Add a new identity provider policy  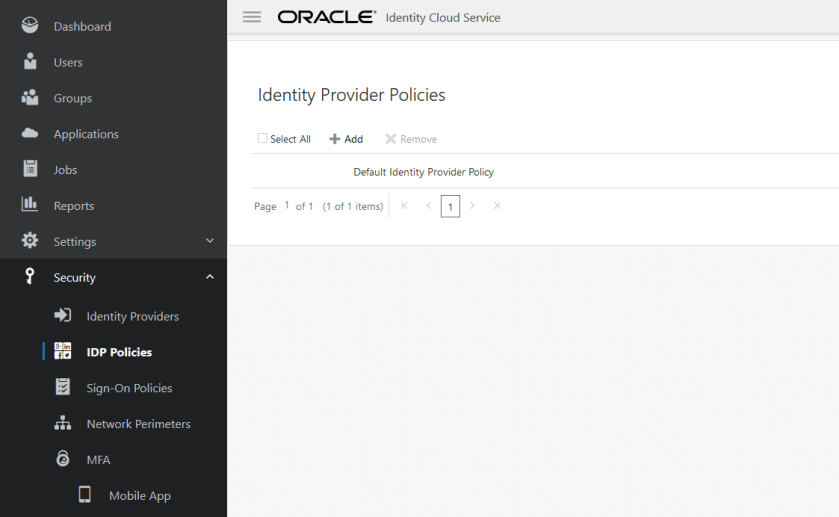(x=346, y=139)
